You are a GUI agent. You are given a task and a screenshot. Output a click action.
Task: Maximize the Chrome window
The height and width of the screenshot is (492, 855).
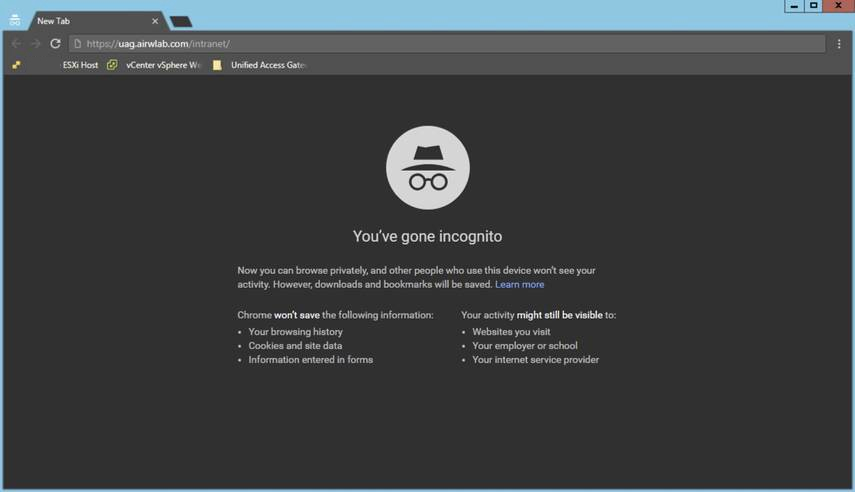tap(814, 5)
